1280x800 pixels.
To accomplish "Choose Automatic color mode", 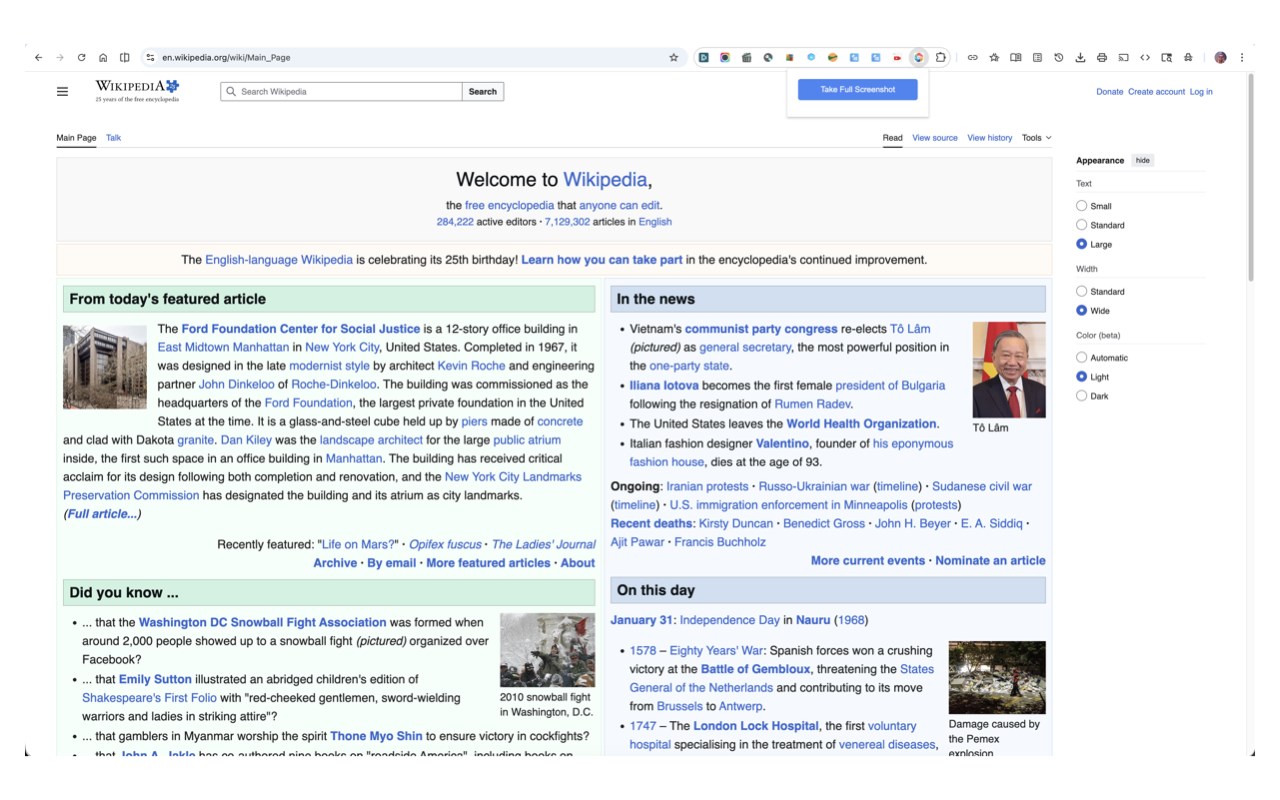I will point(1081,357).
